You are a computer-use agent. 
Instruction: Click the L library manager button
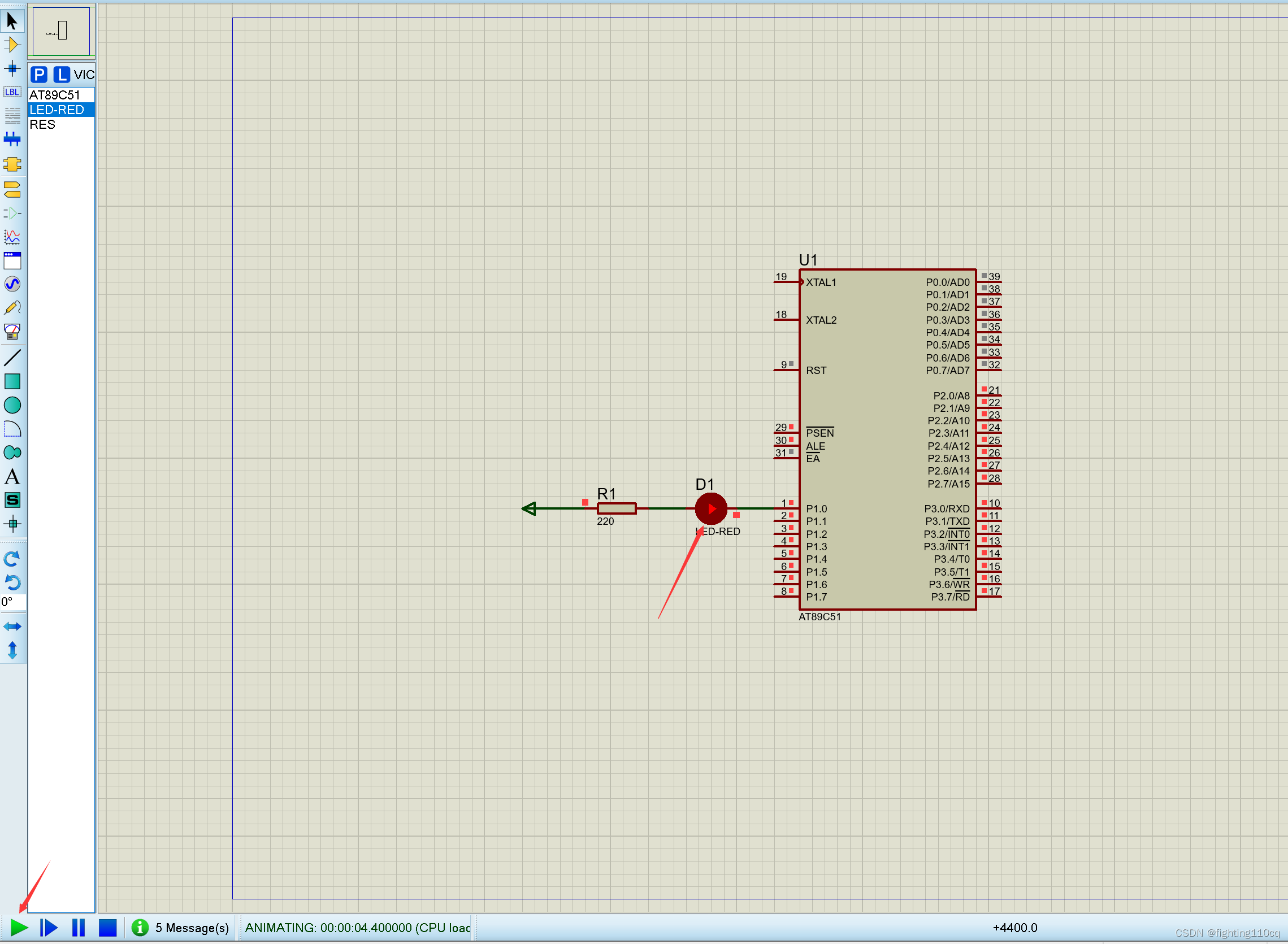coord(61,74)
